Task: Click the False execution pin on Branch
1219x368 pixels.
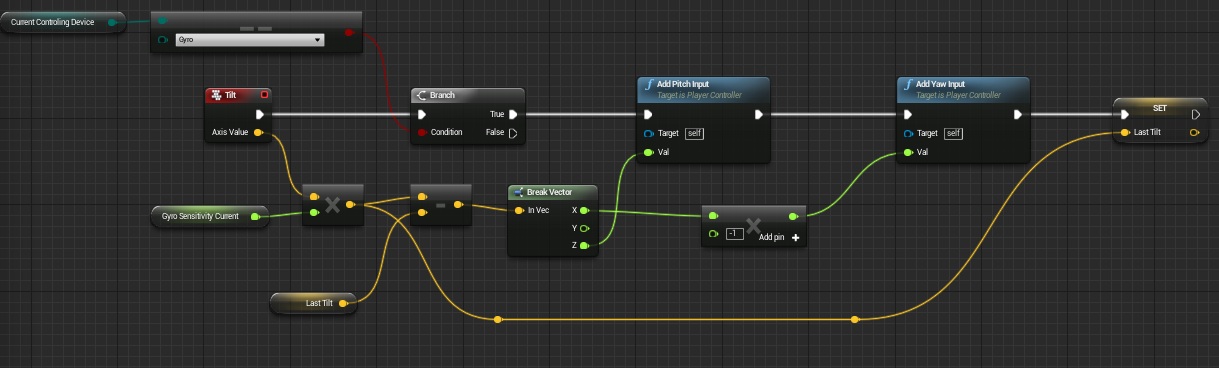Action: coord(513,133)
